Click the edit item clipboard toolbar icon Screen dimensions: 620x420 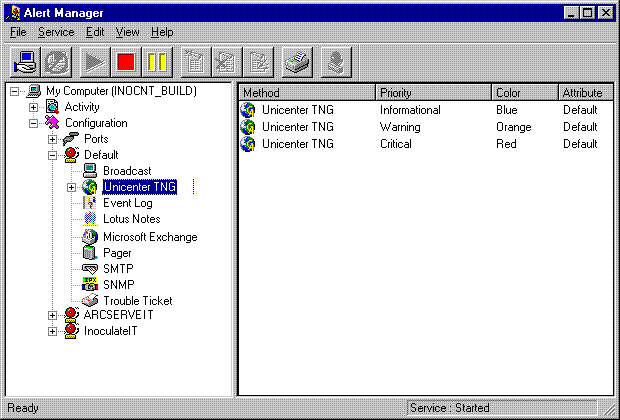258,62
